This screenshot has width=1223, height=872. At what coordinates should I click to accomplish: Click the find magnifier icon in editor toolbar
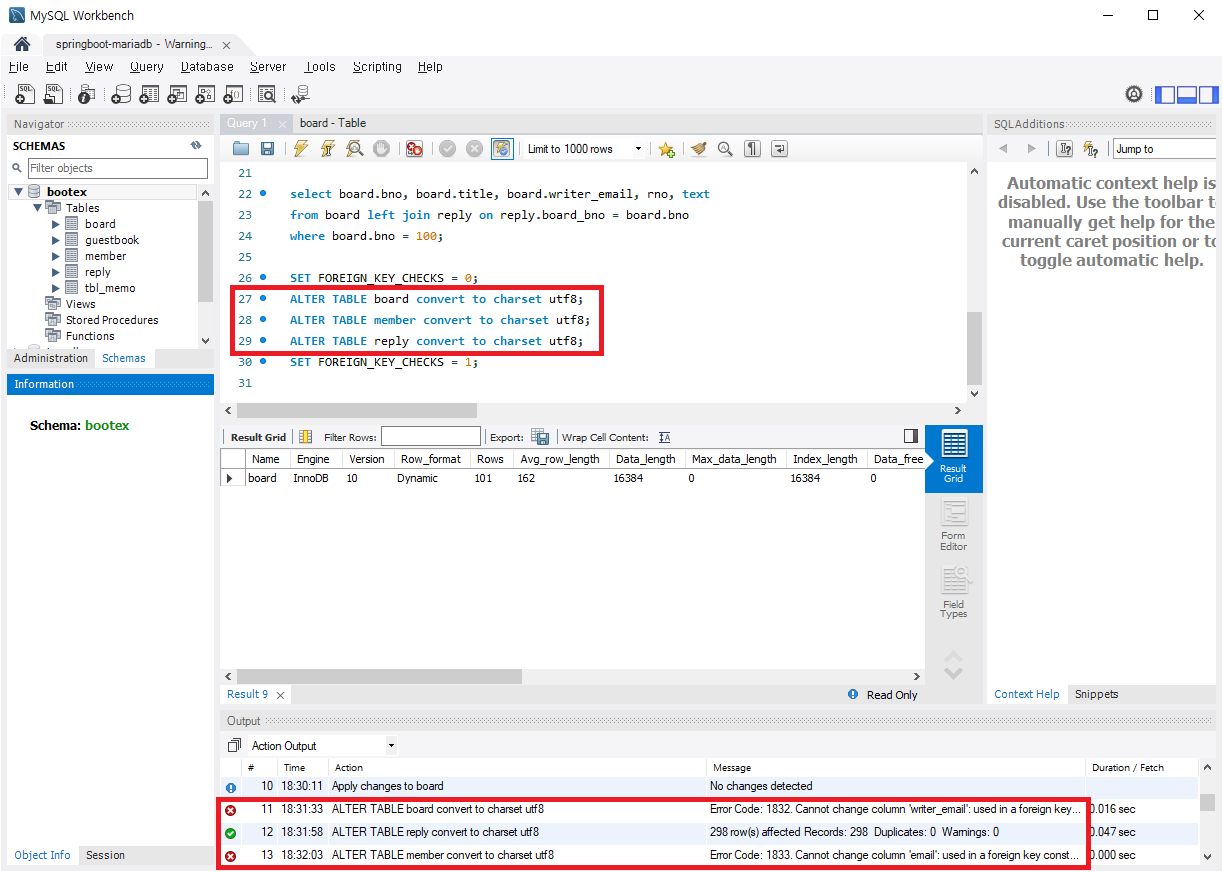[725, 149]
